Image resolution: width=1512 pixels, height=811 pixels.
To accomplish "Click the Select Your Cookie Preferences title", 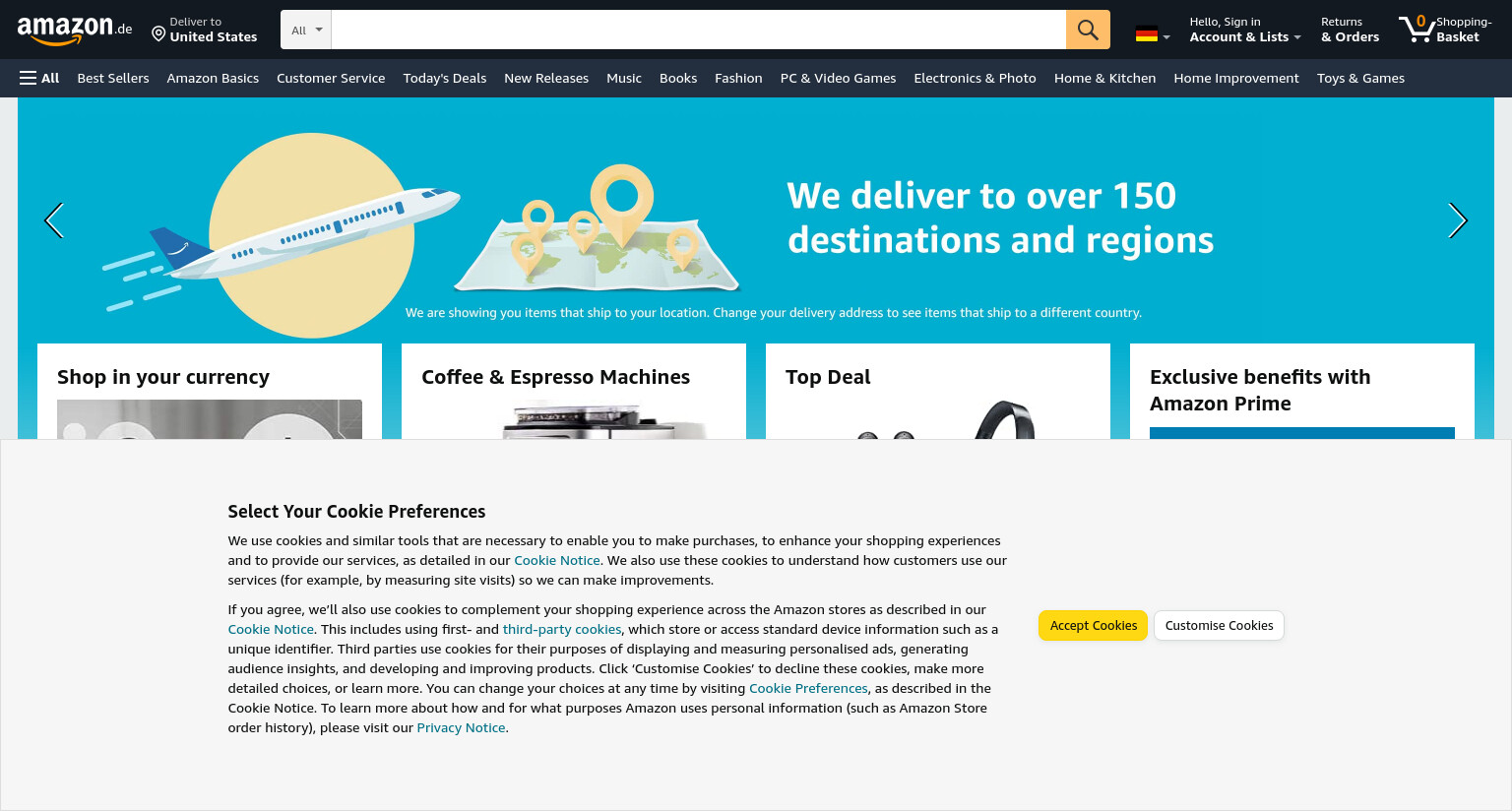I will point(356,511).
